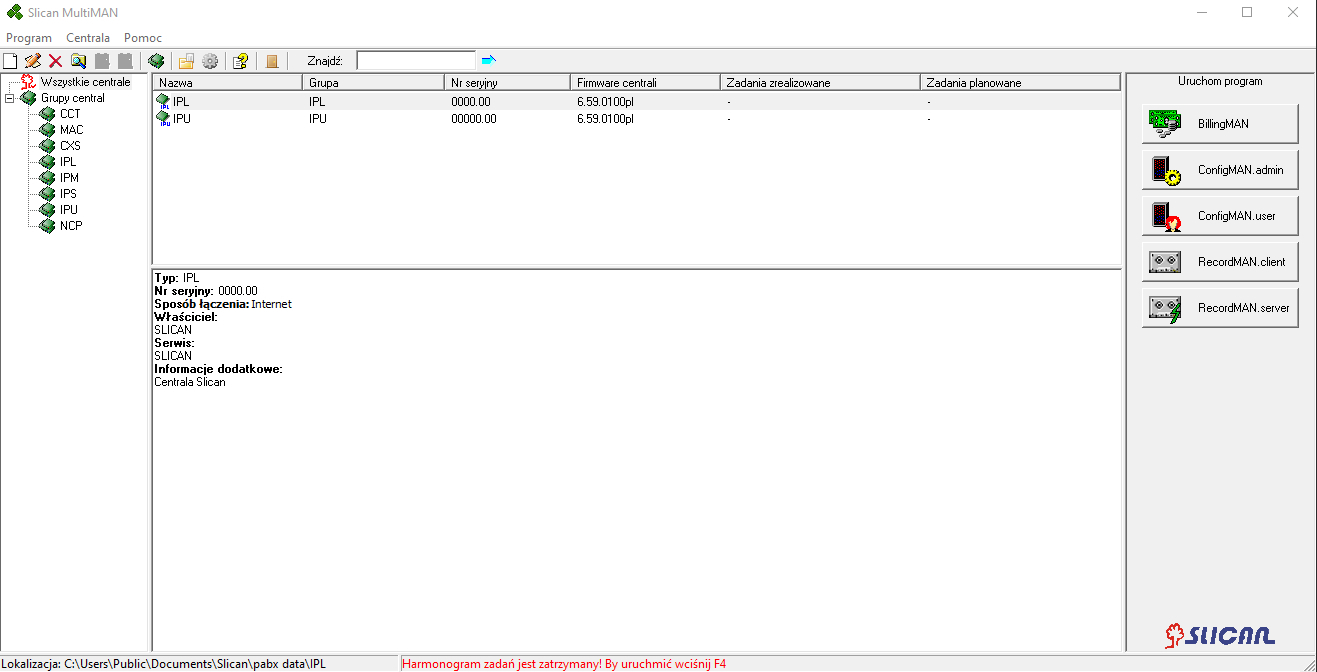Launch RecordMAN.server program
The image size is (1317, 672).
point(1220,308)
